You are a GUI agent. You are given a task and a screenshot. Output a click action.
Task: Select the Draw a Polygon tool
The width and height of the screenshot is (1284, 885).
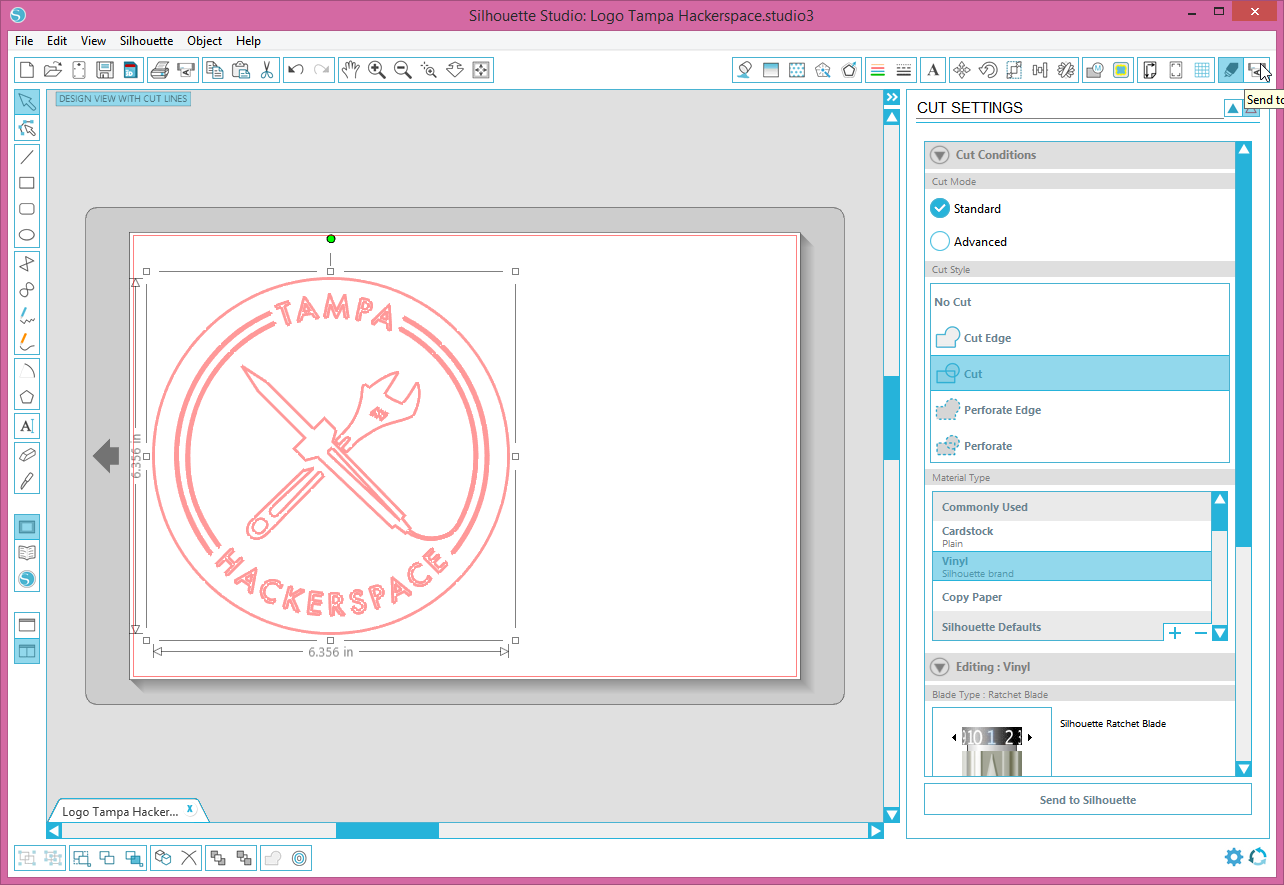pyautogui.click(x=27, y=397)
